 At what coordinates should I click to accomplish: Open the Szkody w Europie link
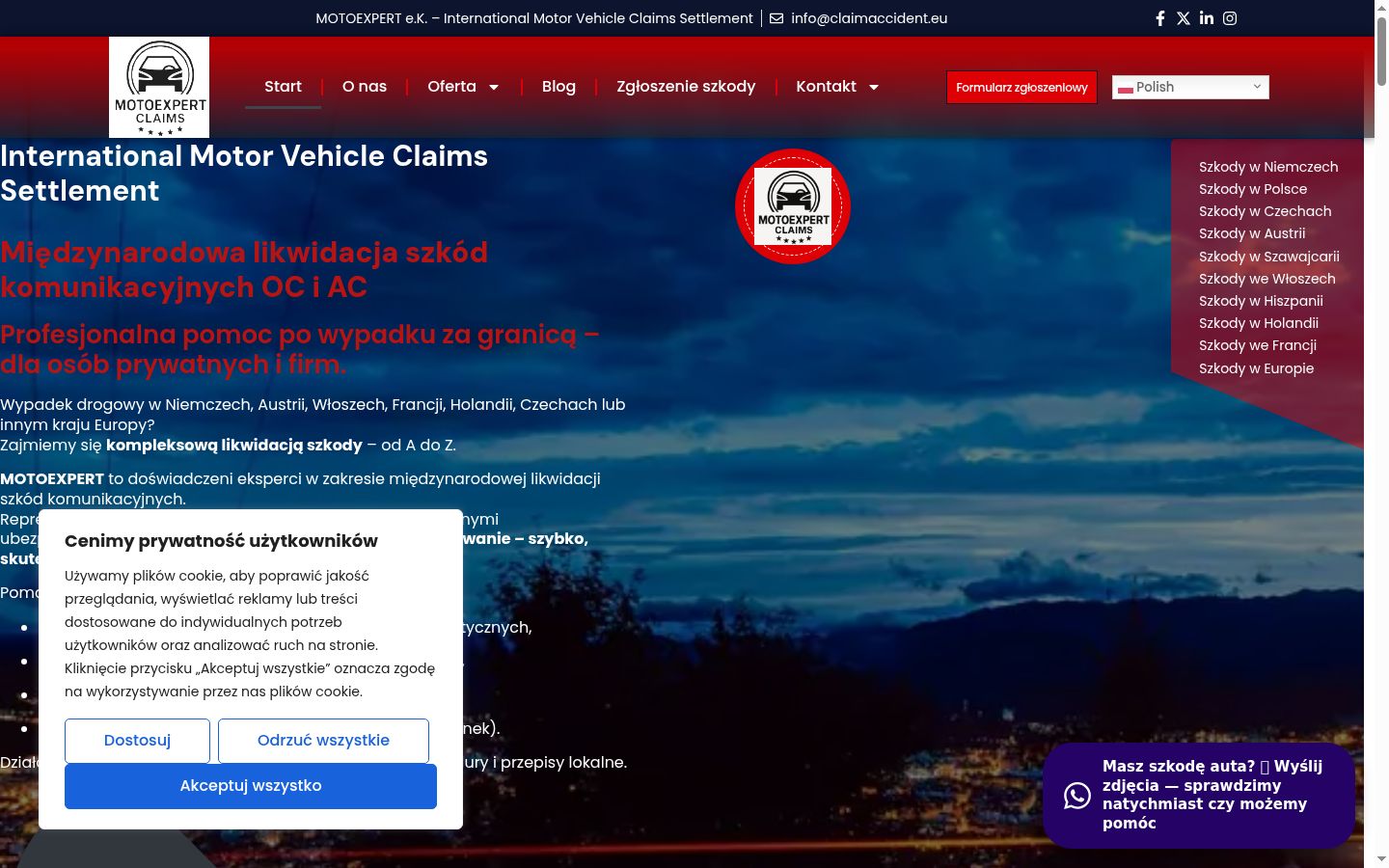pyautogui.click(x=1256, y=368)
